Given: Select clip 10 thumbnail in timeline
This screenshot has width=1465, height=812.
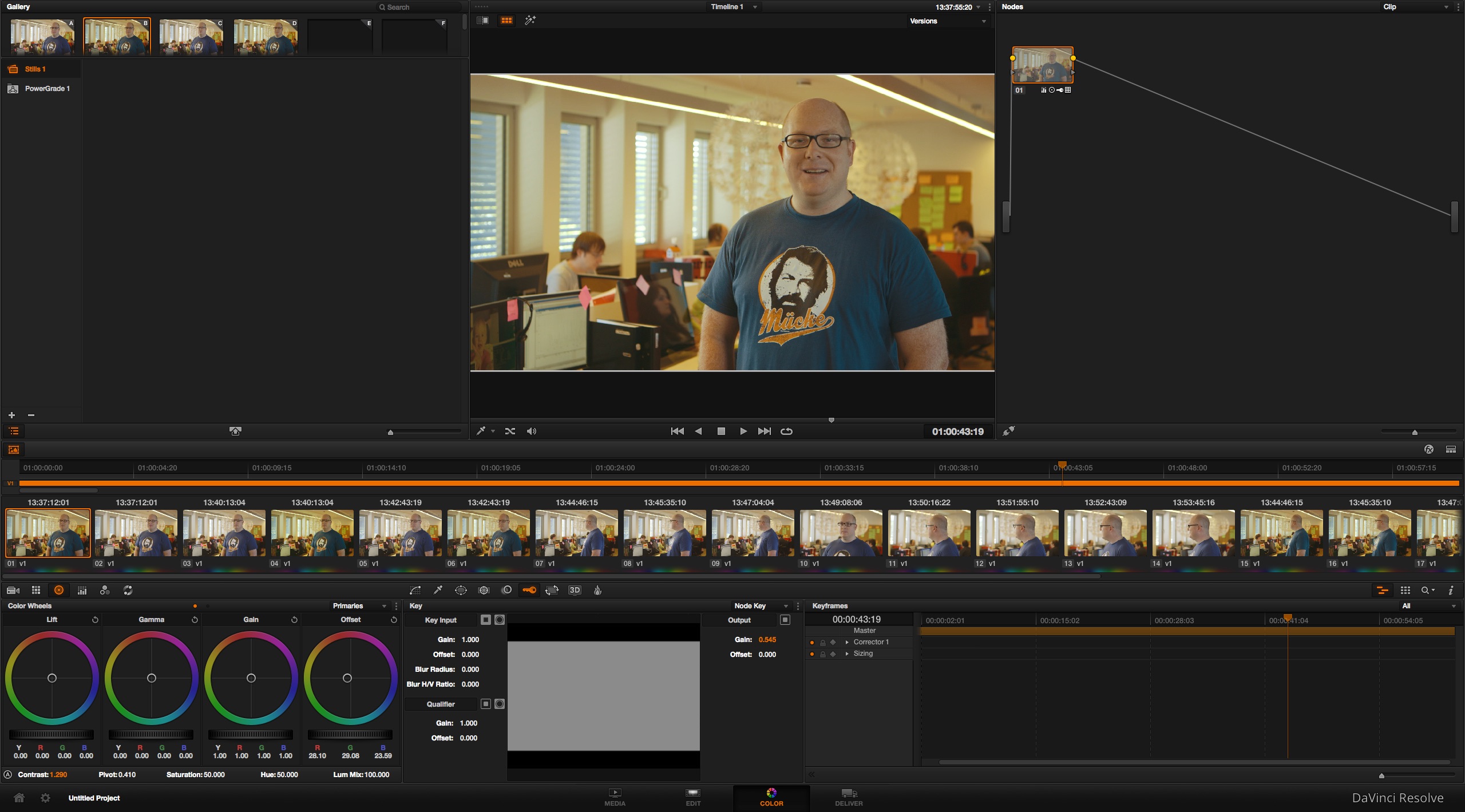Looking at the screenshot, I should [841, 533].
